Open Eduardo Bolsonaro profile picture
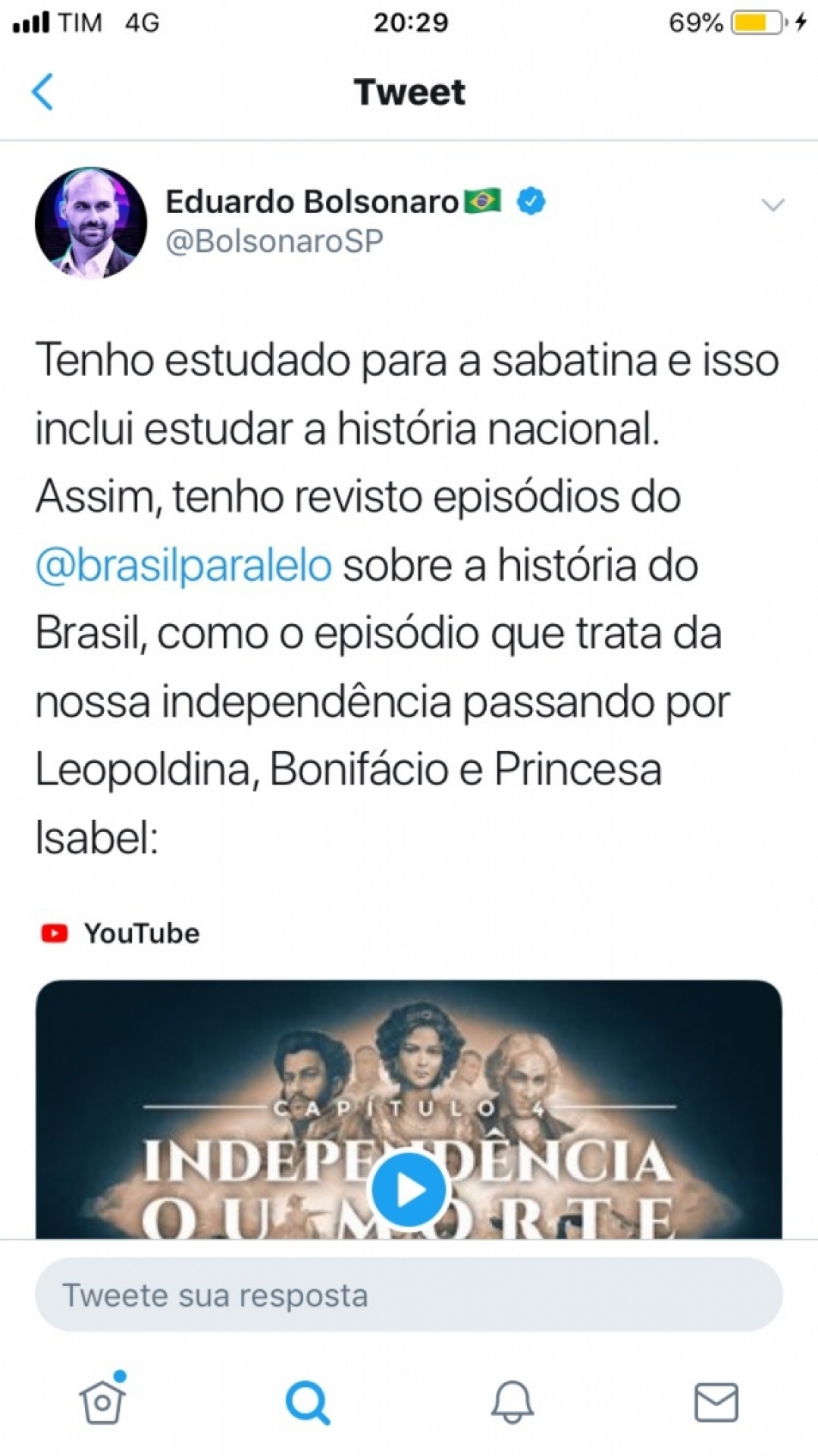Viewport: 818px width, 1456px height. 91,223
